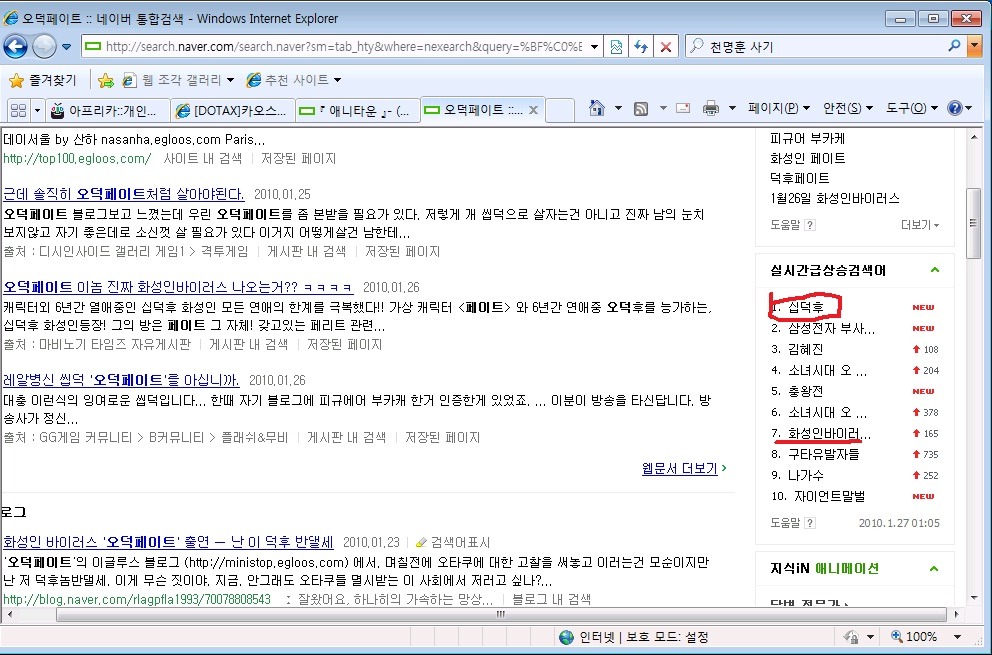Click the Forward navigation arrow

point(44,46)
